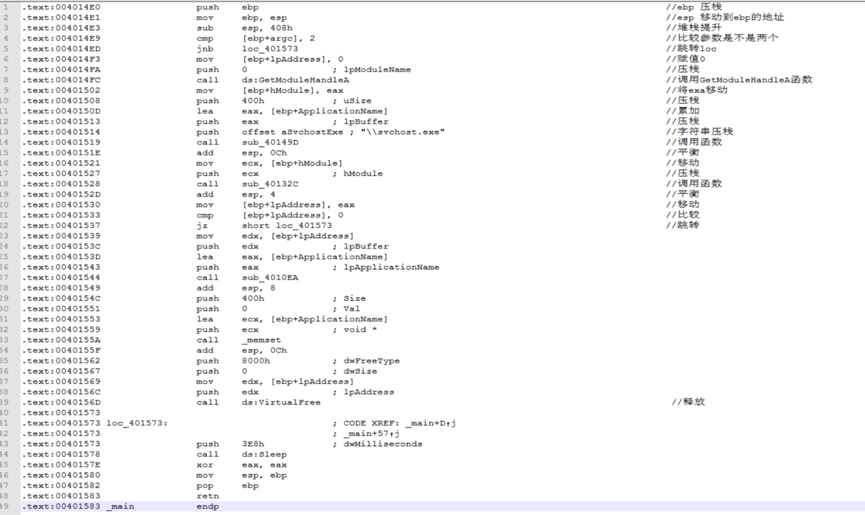
Task: Select the '//释放' annotation
Action: click(x=688, y=403)
